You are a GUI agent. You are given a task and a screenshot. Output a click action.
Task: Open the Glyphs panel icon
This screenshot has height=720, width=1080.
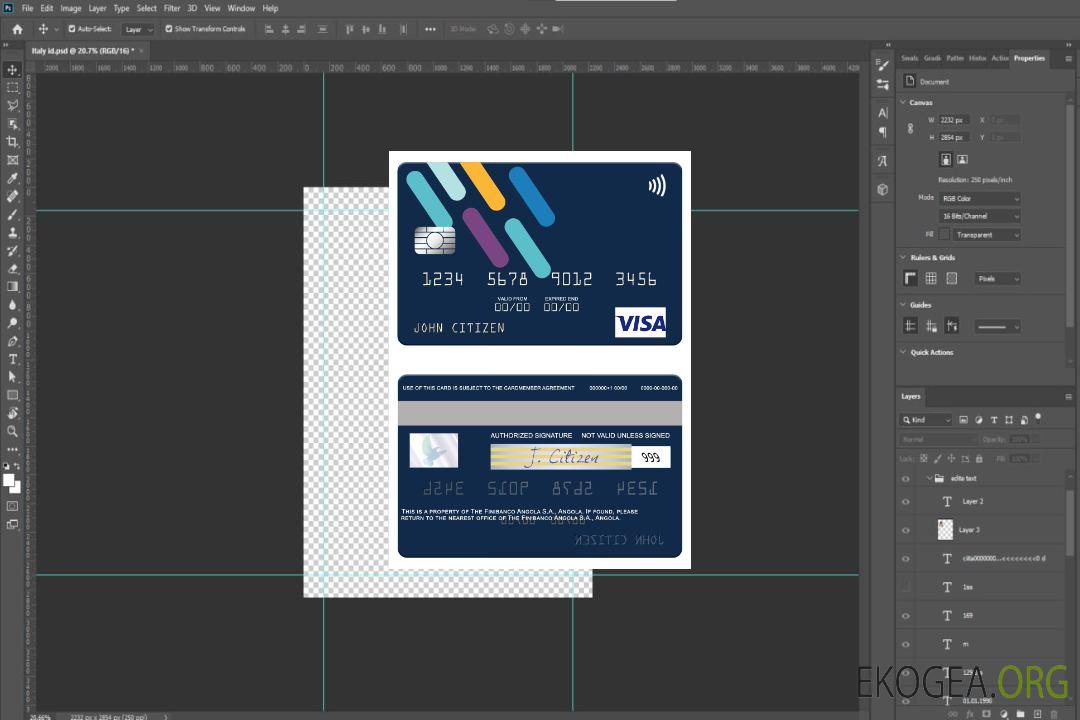coord(883,161)
